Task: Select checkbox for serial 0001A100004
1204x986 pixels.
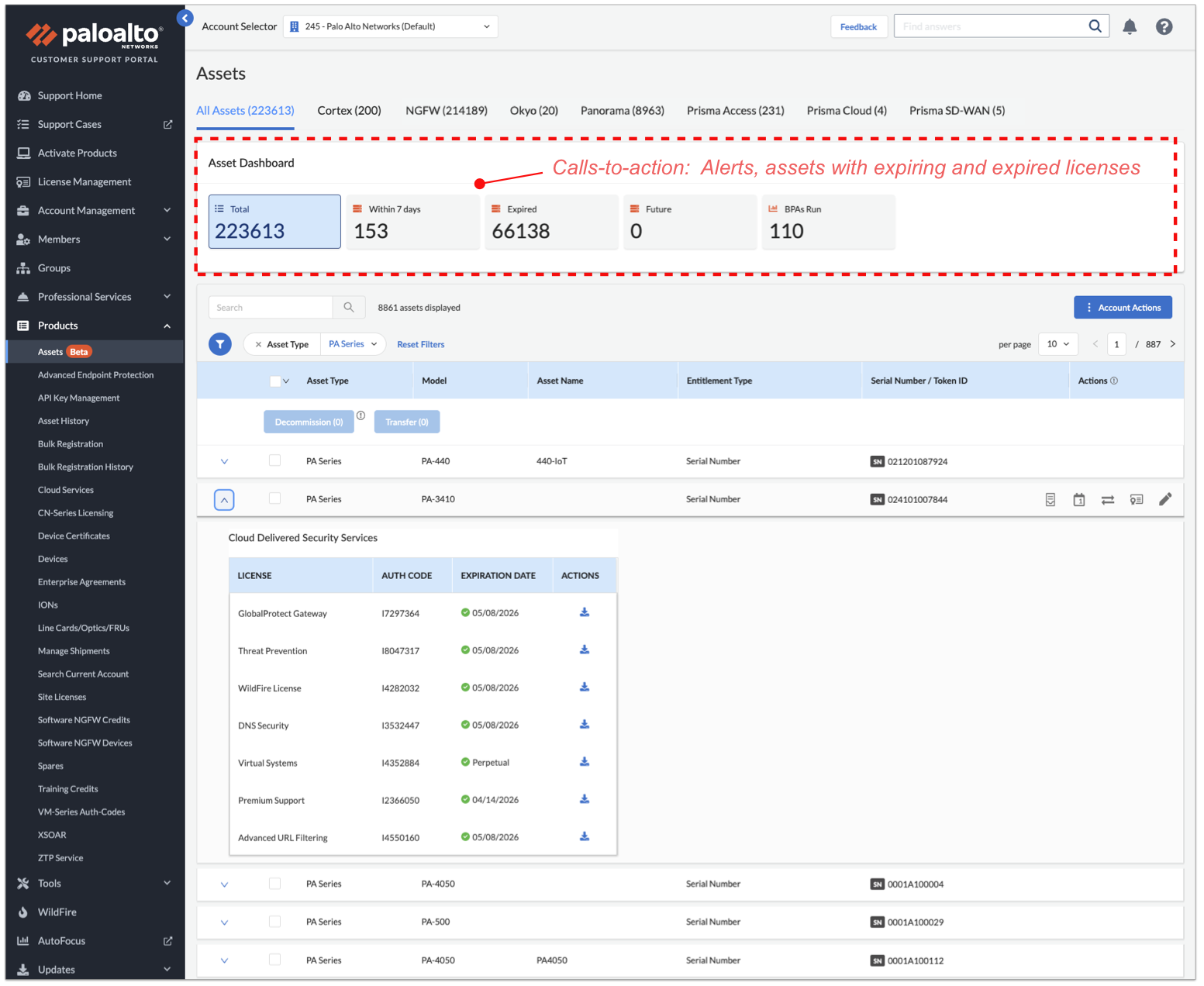Action: (x=274, y=884)
